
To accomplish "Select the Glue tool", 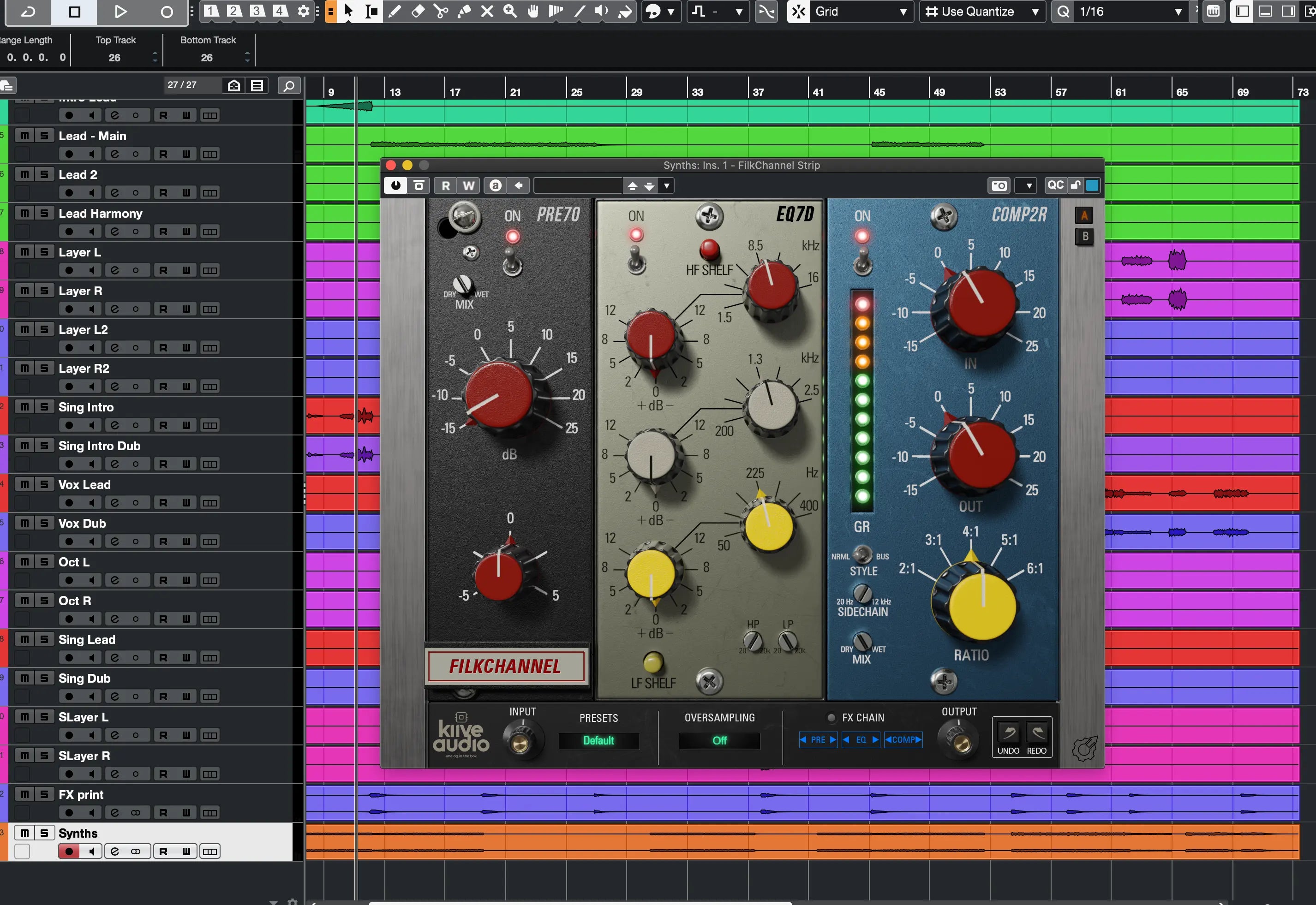I will [464, 12].
